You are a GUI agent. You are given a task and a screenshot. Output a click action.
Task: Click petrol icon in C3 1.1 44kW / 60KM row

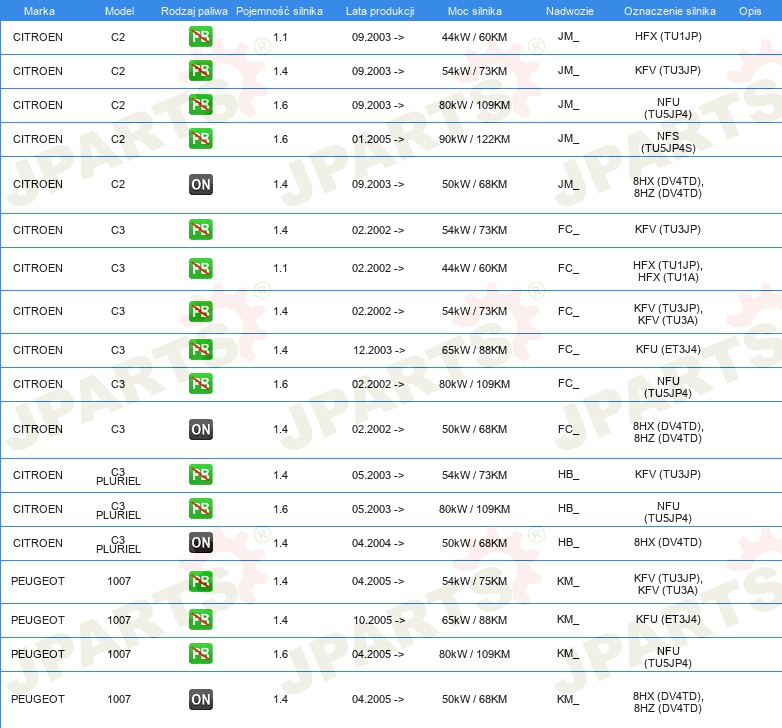(x=200, y=268)
